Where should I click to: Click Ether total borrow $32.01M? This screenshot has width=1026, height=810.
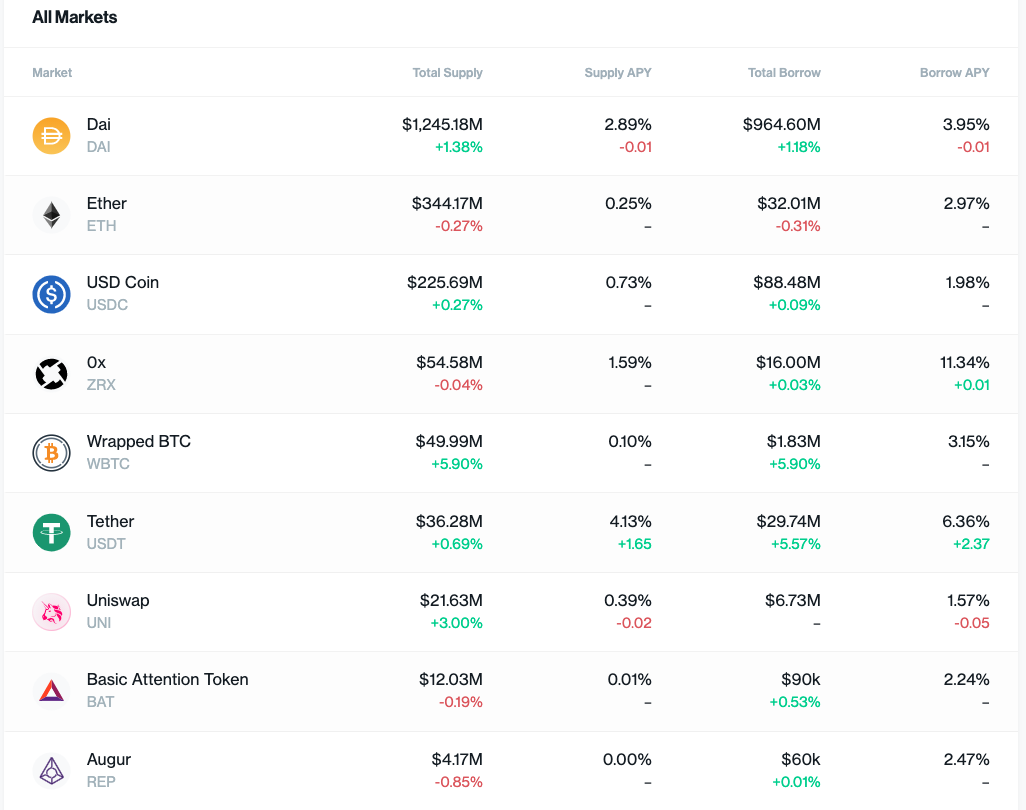click(788, 203)
